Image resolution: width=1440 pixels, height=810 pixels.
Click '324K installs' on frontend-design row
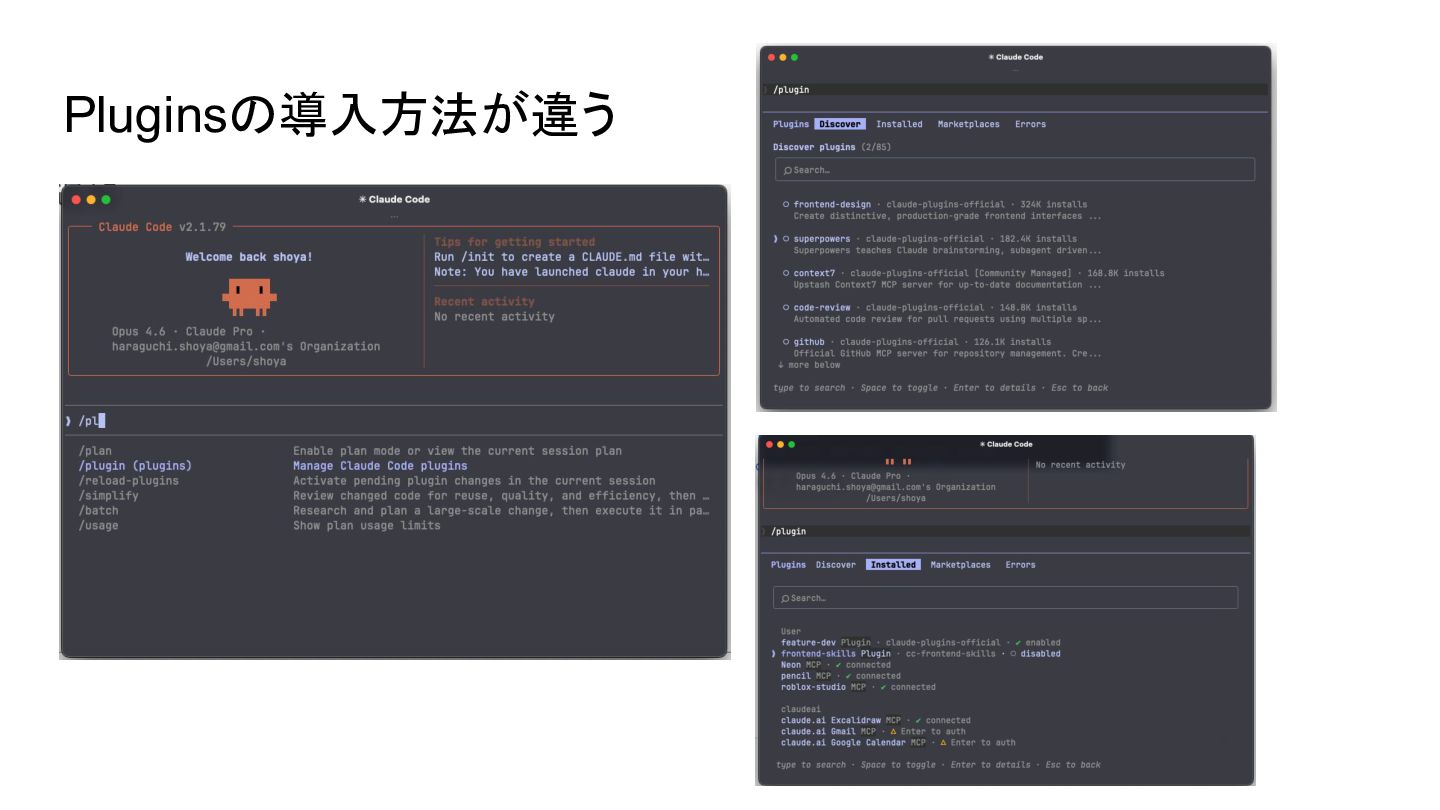1053,205
